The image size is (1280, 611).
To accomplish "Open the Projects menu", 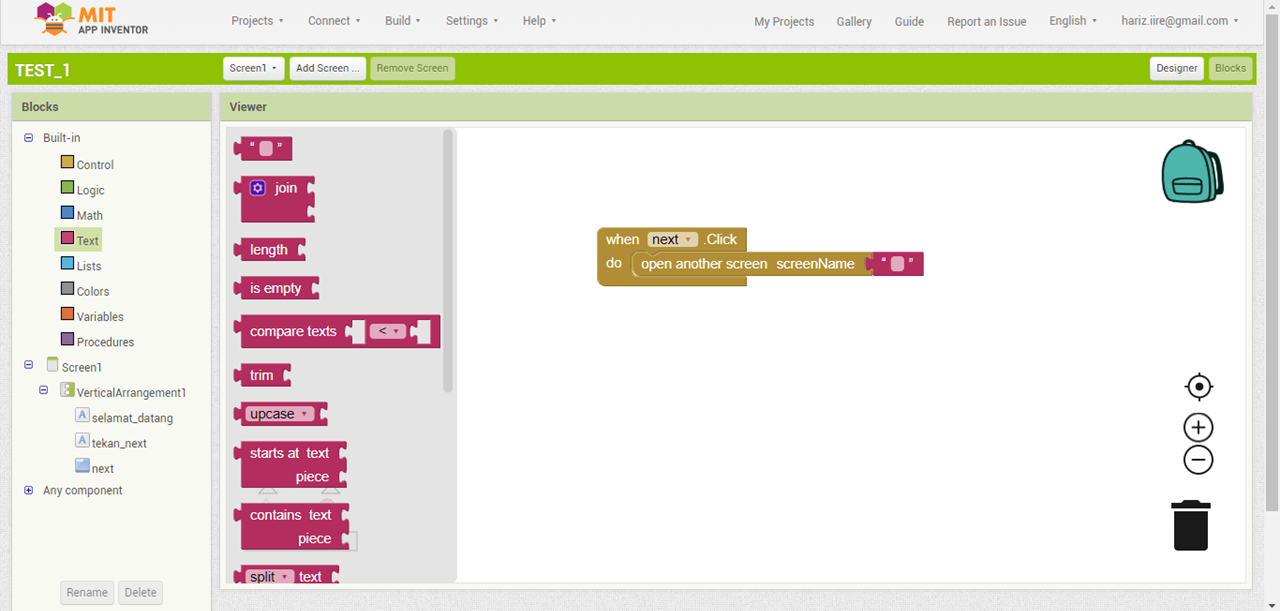I will pyautogui.click(x=257, y=21).
